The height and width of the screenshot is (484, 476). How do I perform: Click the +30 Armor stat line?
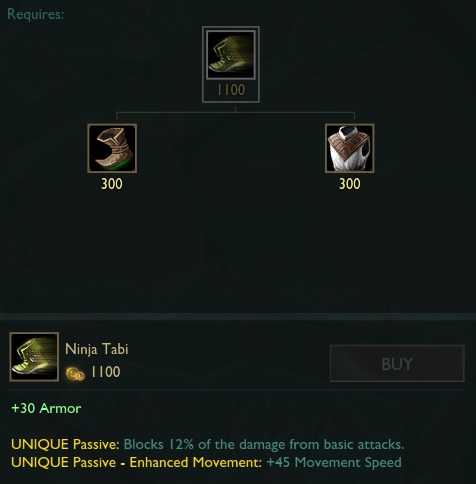point(46,408)
